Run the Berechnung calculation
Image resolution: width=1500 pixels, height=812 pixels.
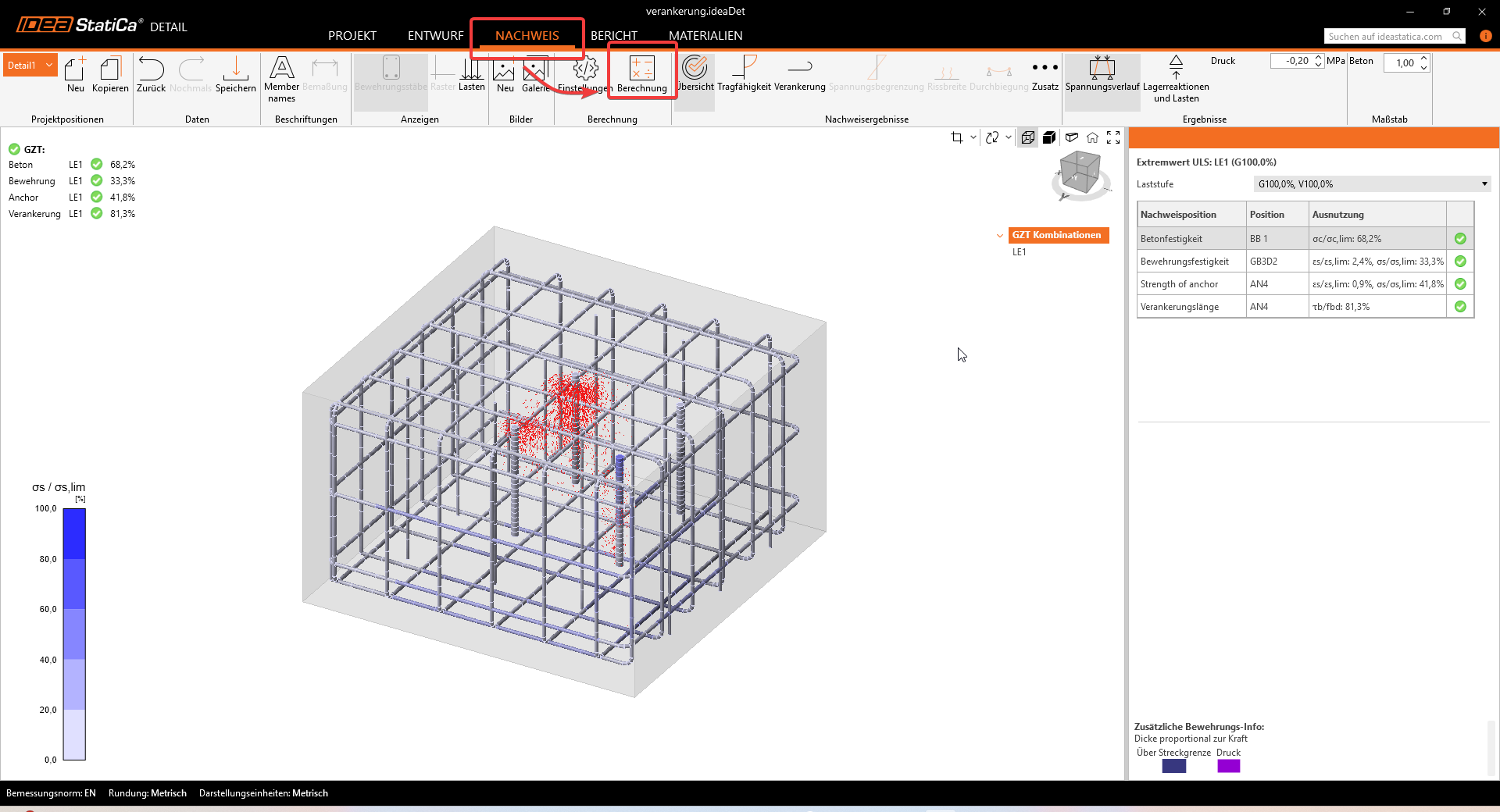(641, 70)
